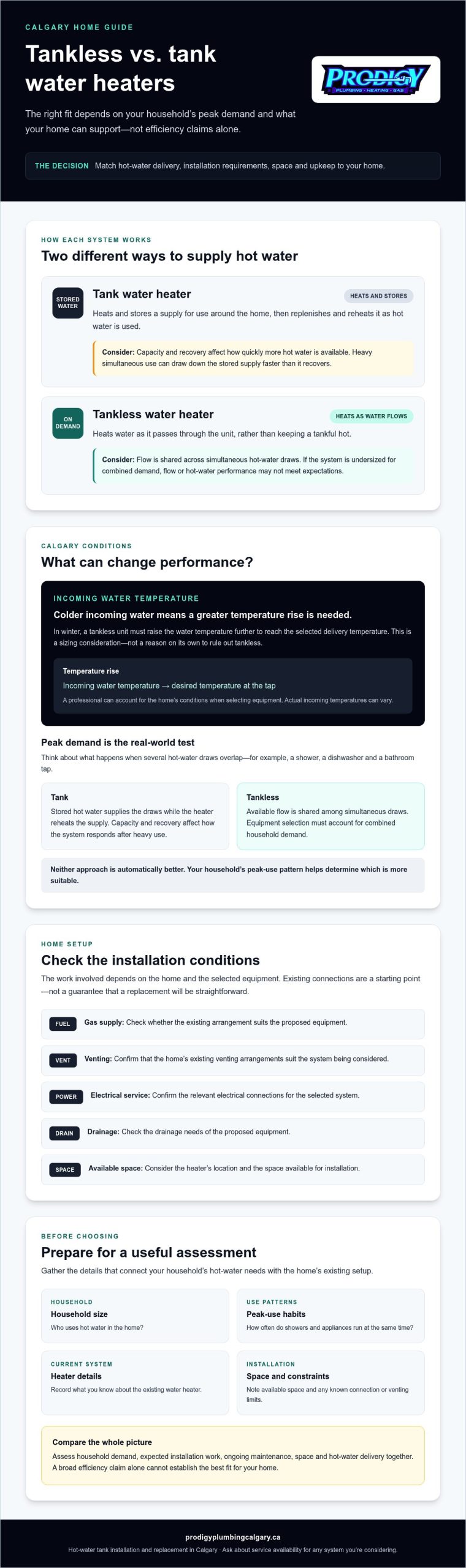The width and height of the screenshot is (466, 1568).
Task: Open the prodigyplumbingcalgary.ca footer link
Action: (233, 1537)
